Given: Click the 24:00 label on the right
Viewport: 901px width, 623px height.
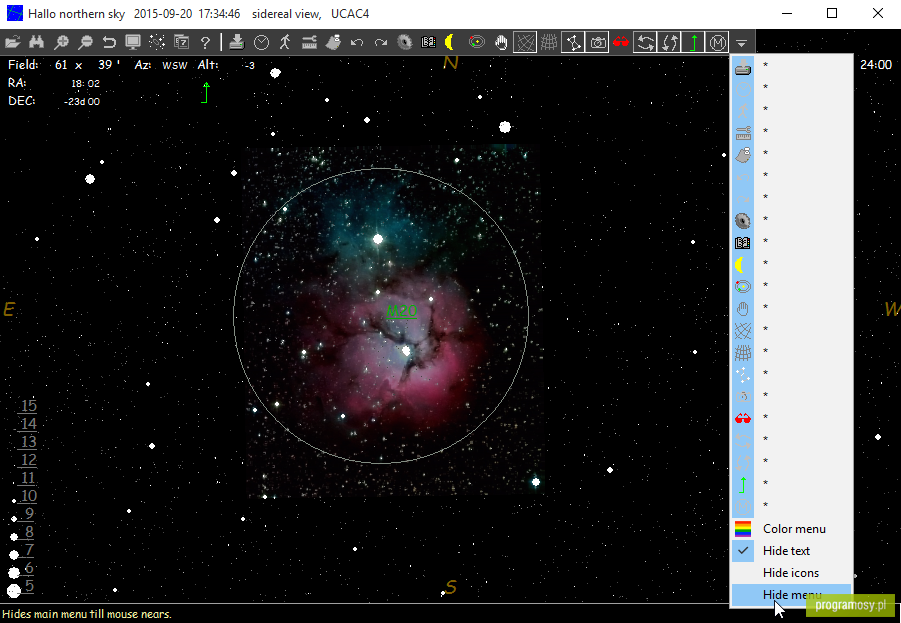Looking at the screenshot, I should pyautogui.click(x=876, y=65).
